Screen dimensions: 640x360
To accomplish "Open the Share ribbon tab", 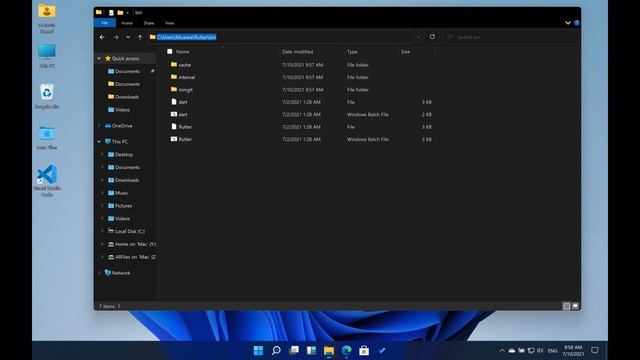I will coord(149,23).
